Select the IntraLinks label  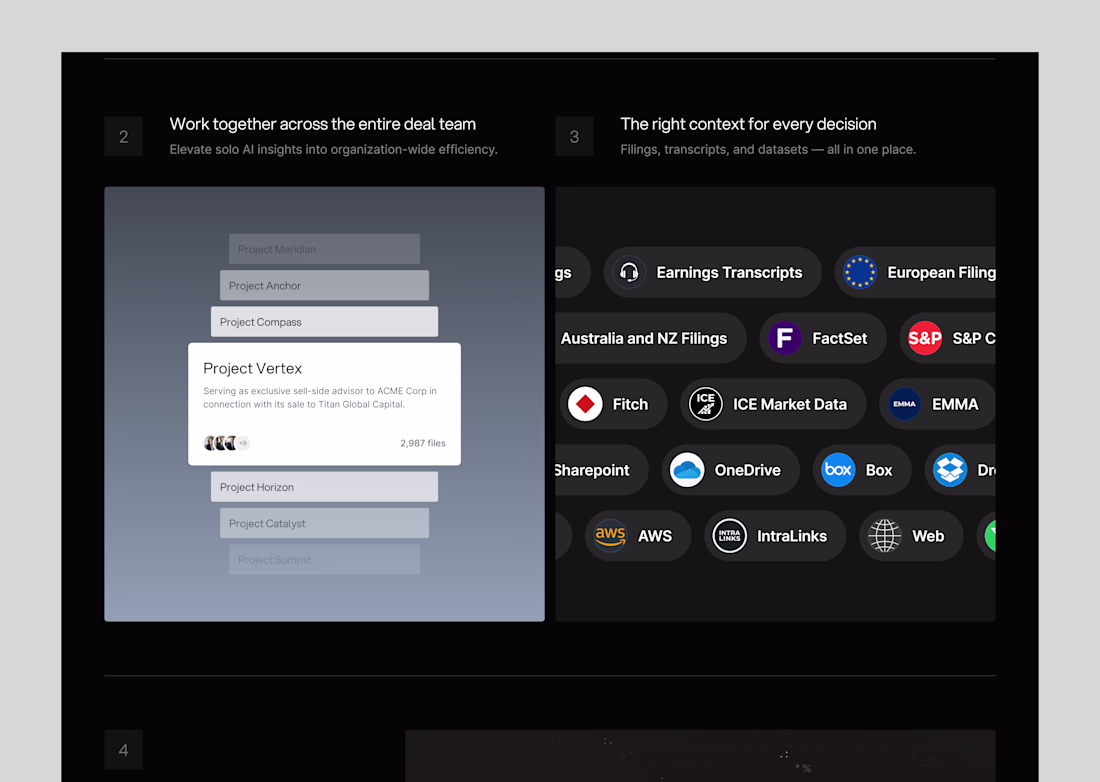click(792, 536)
